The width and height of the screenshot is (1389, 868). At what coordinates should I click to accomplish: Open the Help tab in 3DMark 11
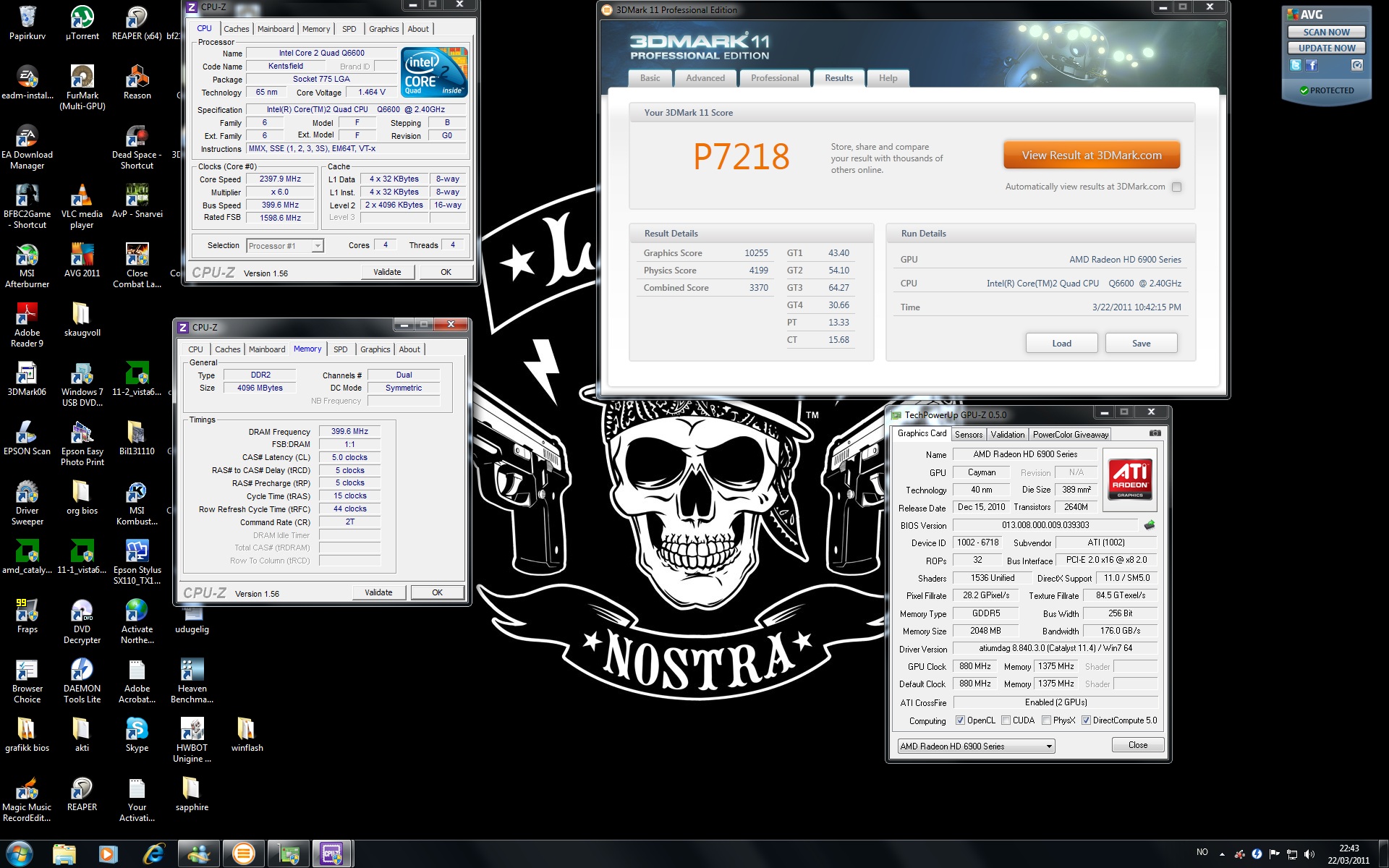pos(888,78)
